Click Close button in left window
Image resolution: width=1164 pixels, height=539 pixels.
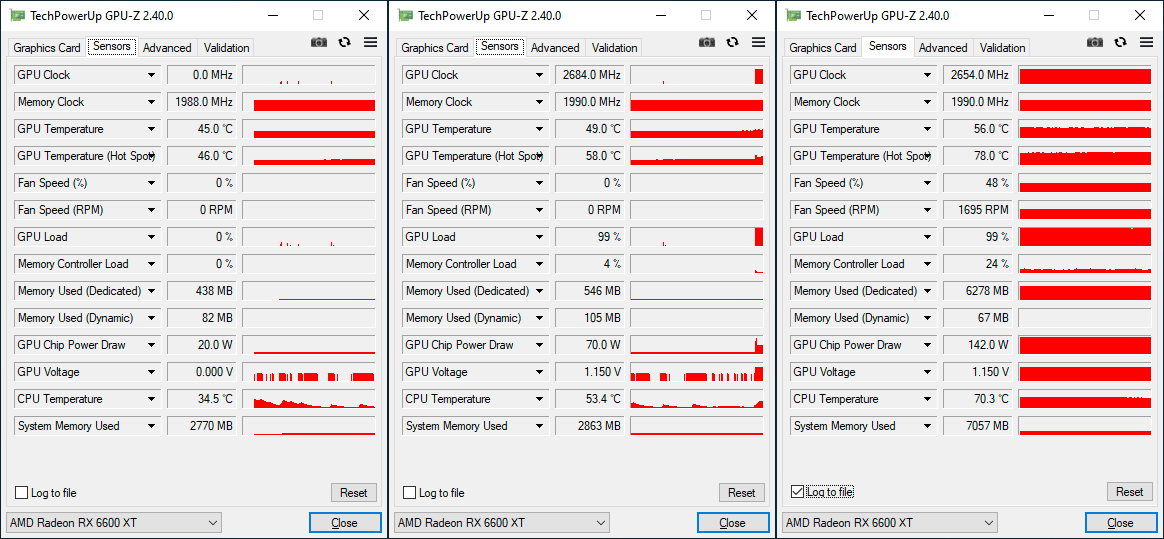[x=344, y=523]
